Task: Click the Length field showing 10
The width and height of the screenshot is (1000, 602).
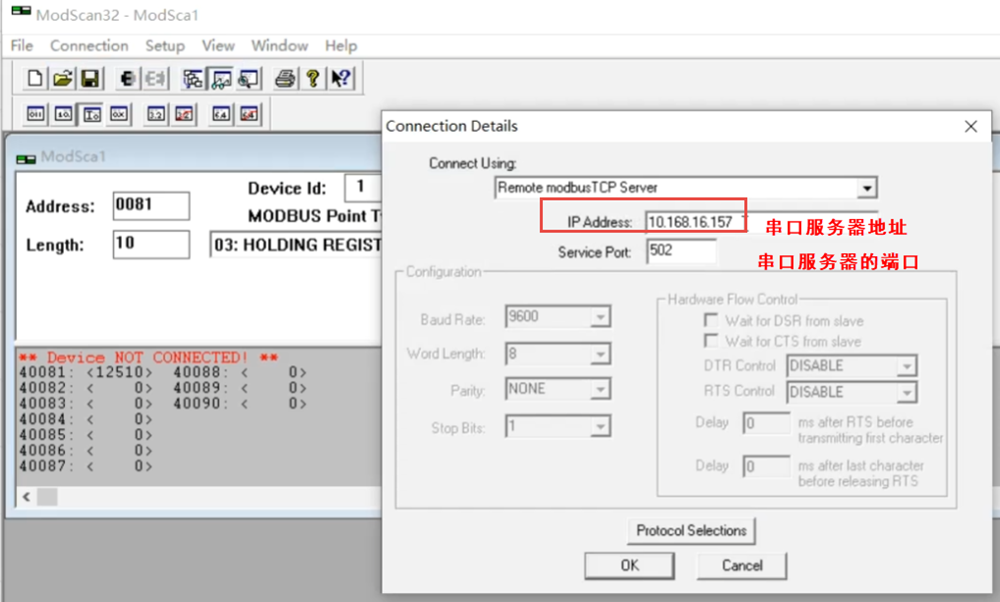Action: click(151, 244)
